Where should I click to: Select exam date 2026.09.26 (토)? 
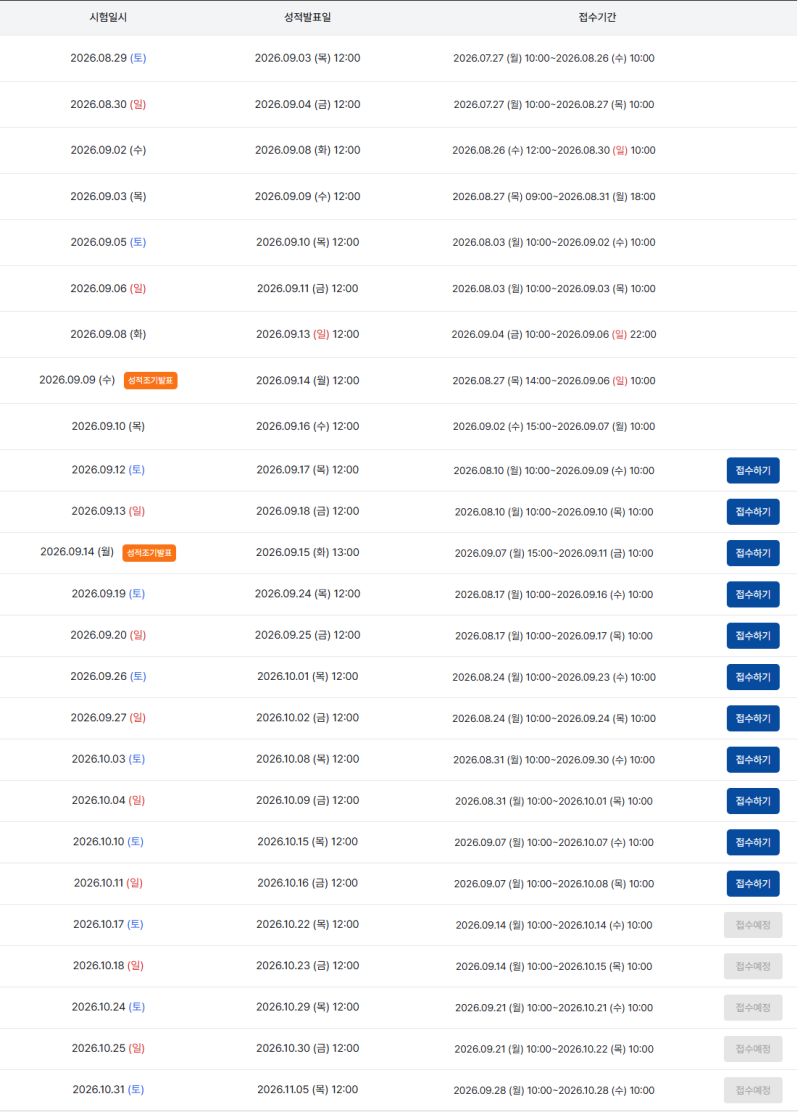tap(108, 677)
